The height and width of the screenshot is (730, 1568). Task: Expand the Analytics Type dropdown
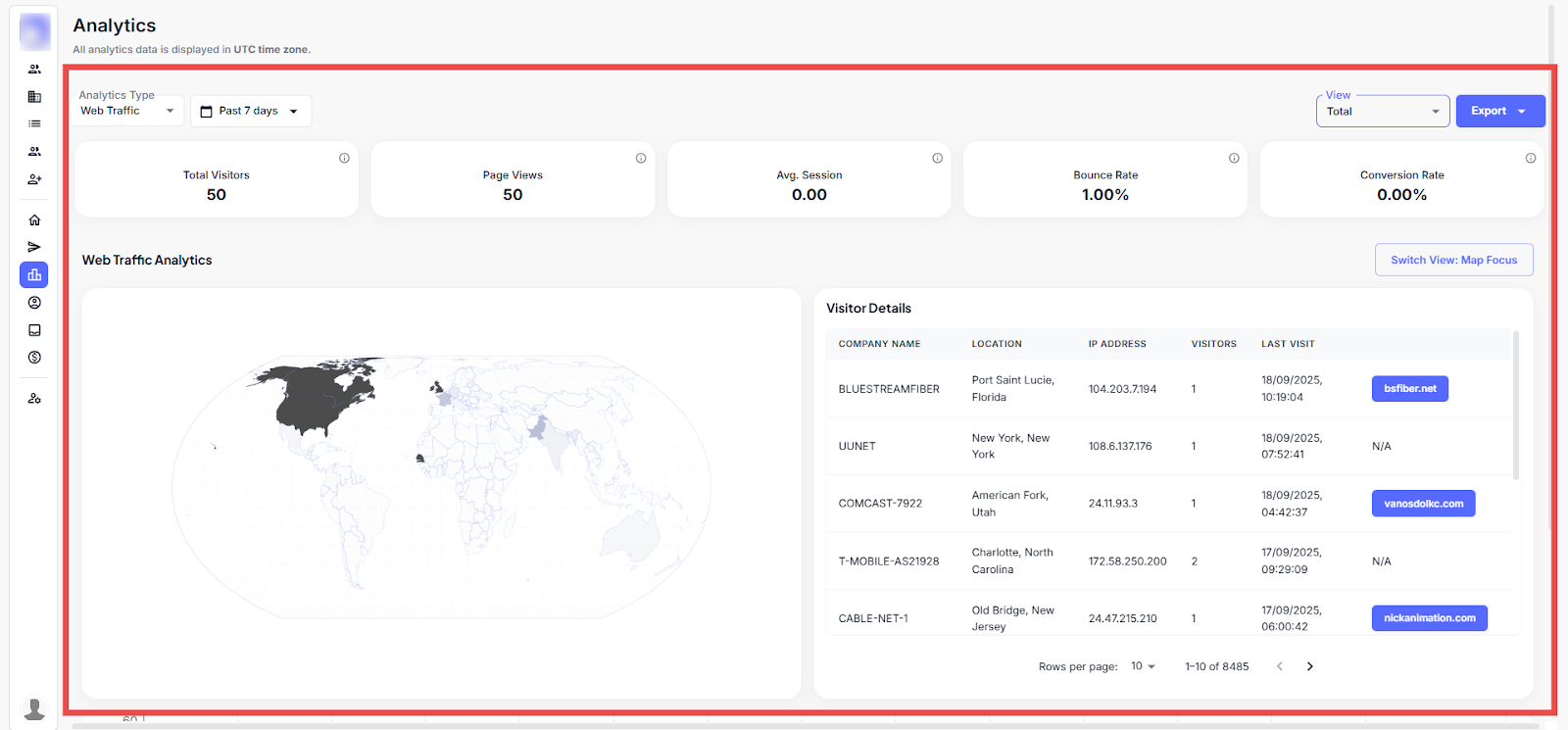pos(127,111)
